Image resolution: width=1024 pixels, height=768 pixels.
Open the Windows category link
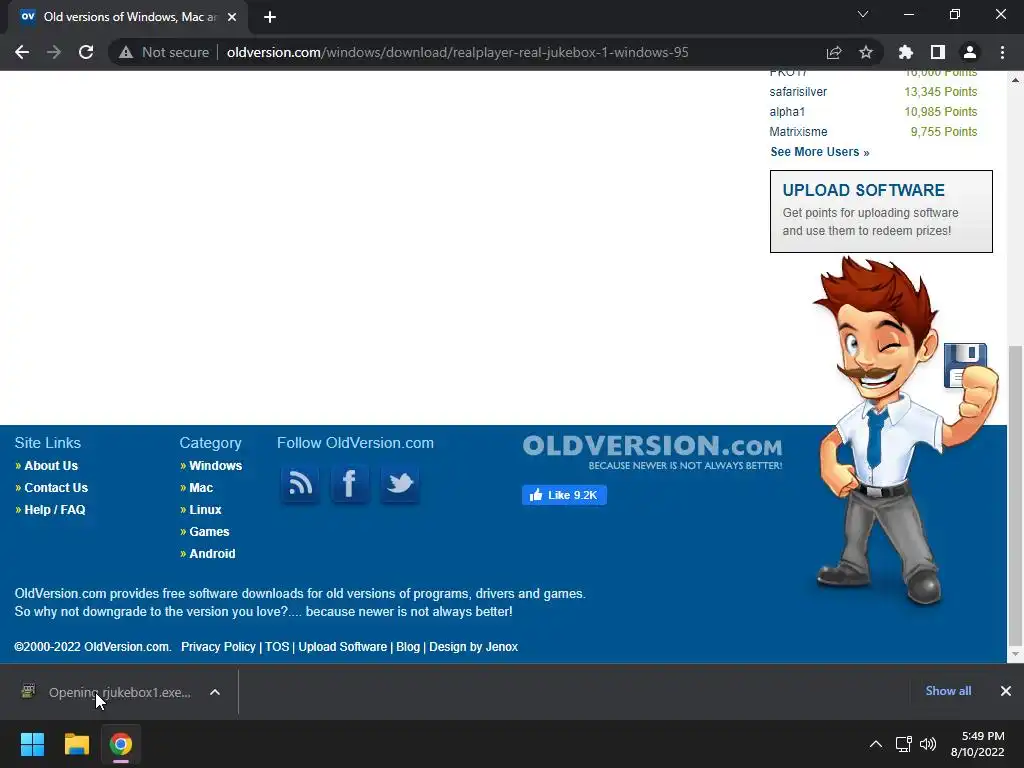point(216,466)
